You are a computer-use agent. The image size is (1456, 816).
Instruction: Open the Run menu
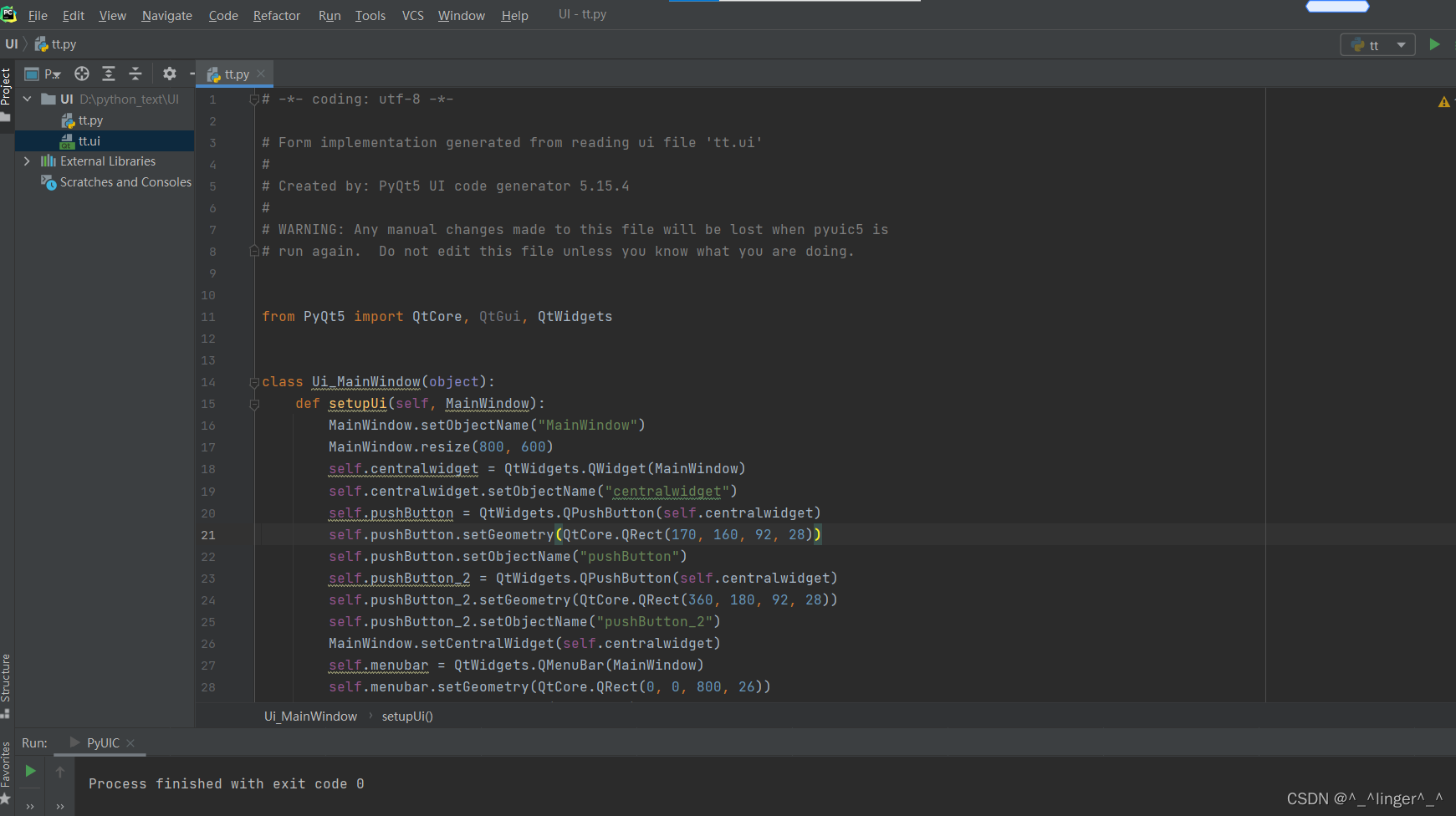click(330, 15)
